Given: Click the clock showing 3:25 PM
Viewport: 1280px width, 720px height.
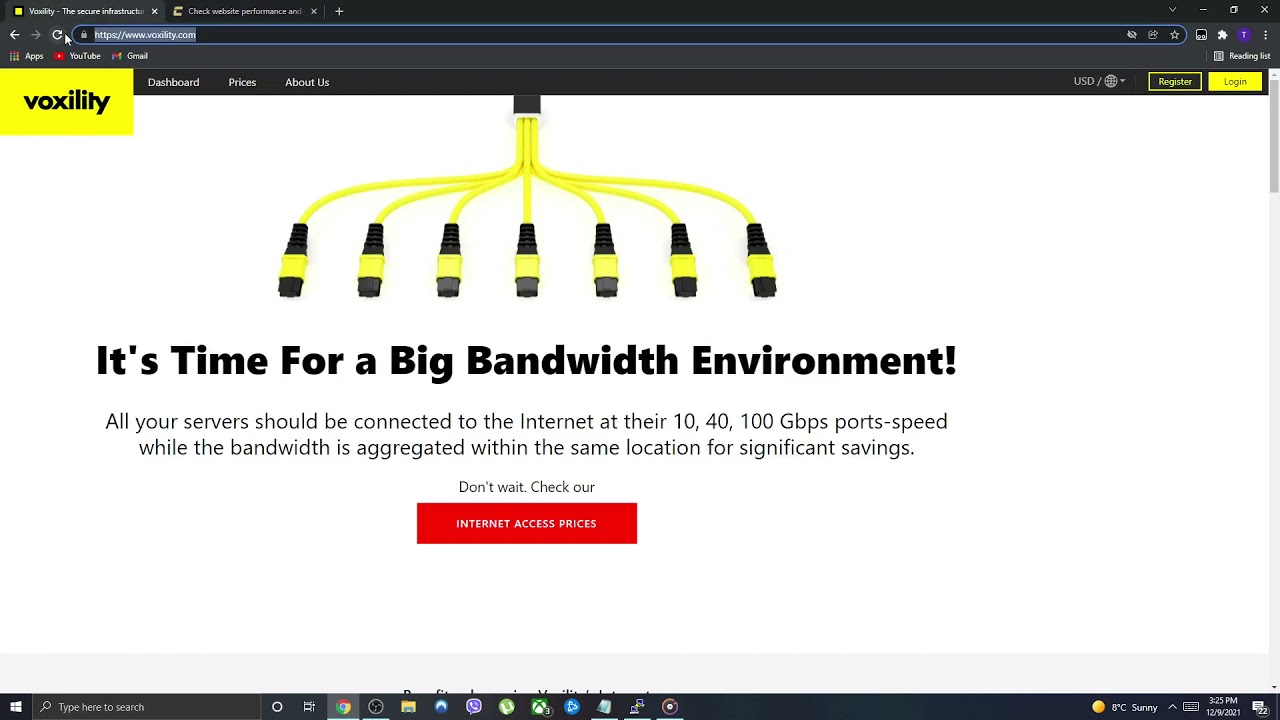Looking at the screenshot, I should [1223, 707].
